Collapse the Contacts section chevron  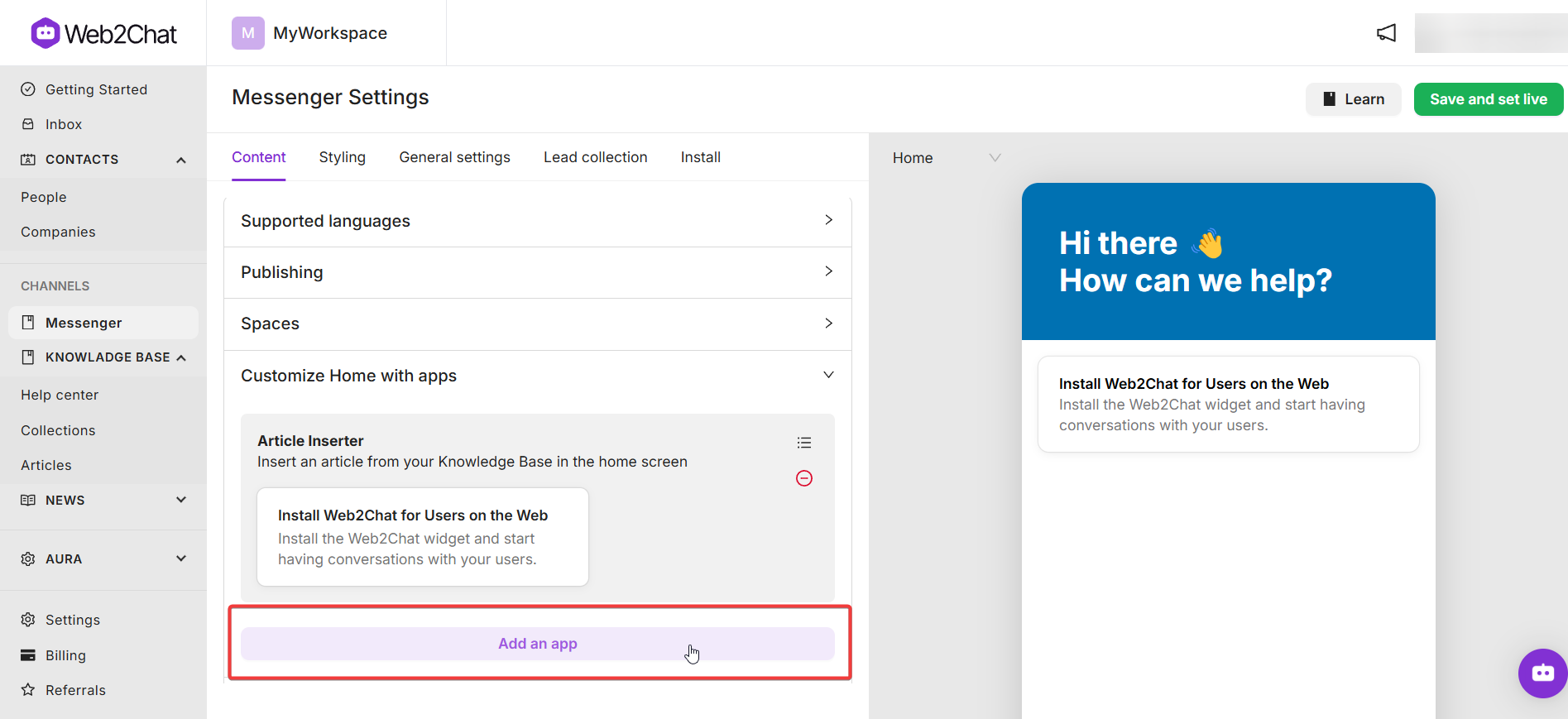pos(181,160)
